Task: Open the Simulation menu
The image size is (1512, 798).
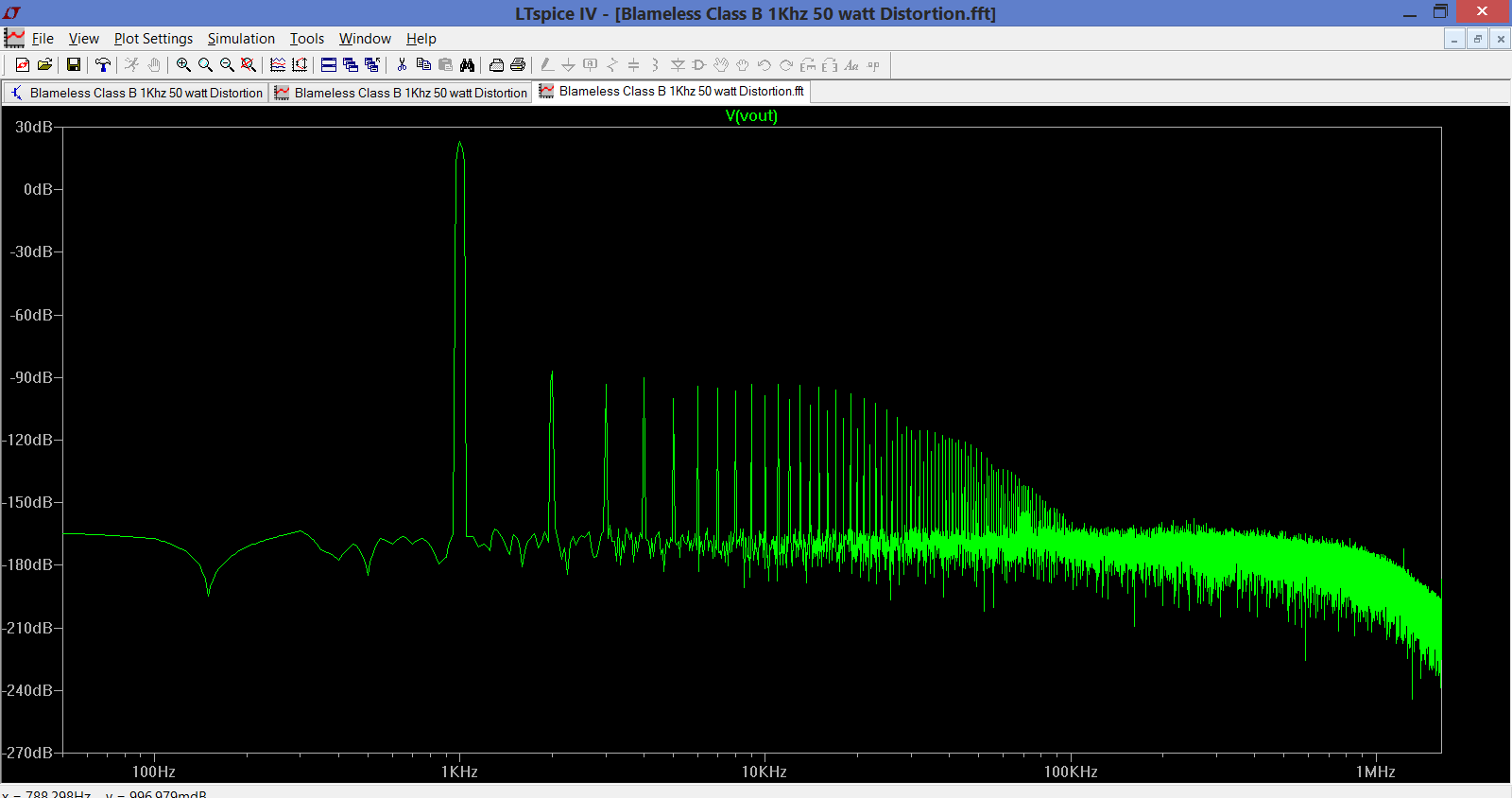Action: point(241,39)
